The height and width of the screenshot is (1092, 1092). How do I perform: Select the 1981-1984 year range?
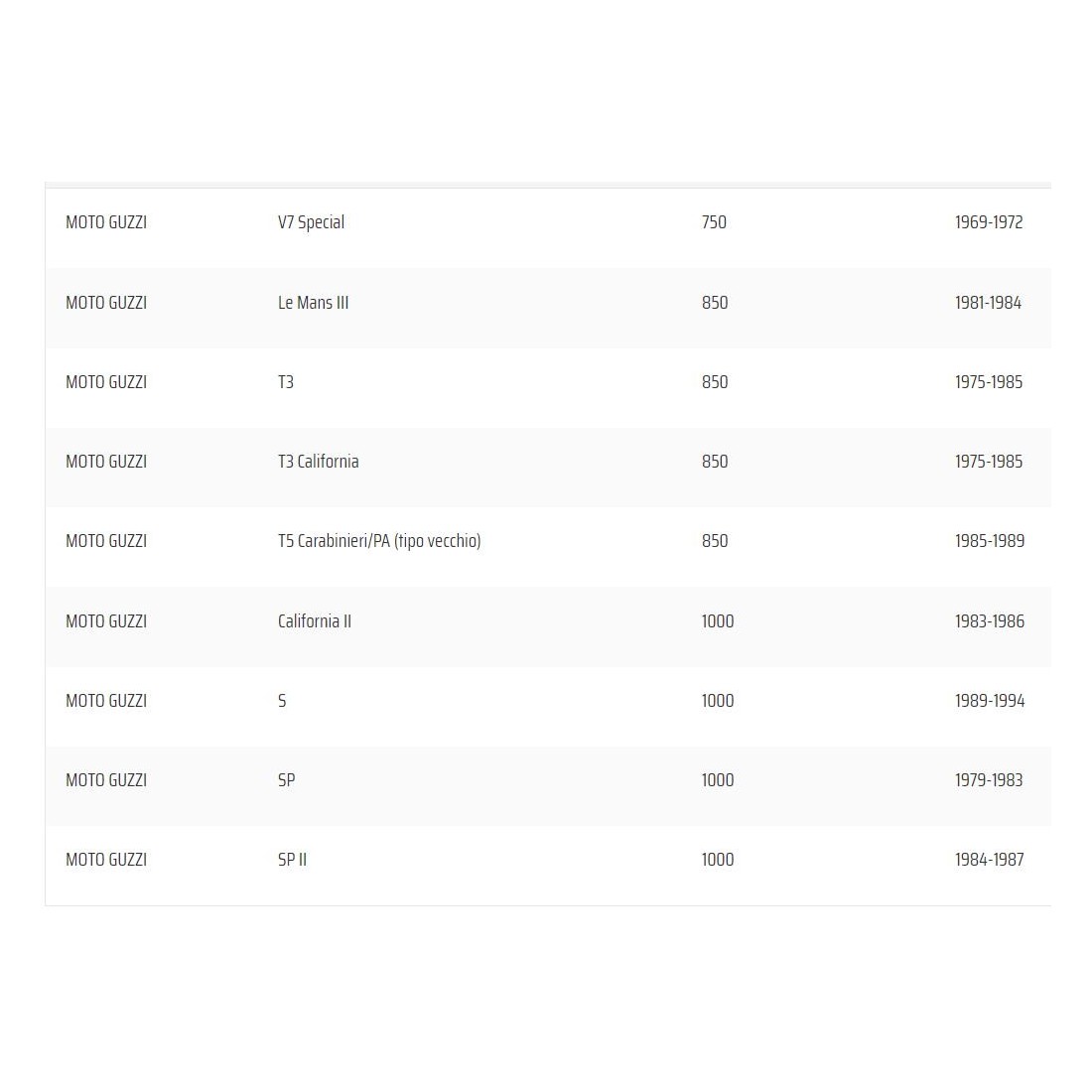point(988,303)
